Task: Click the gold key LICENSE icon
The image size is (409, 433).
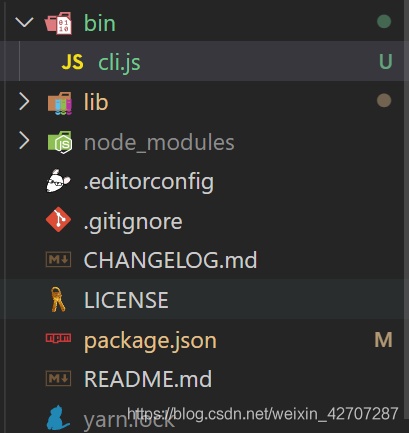Action: [x=58, y=299]
